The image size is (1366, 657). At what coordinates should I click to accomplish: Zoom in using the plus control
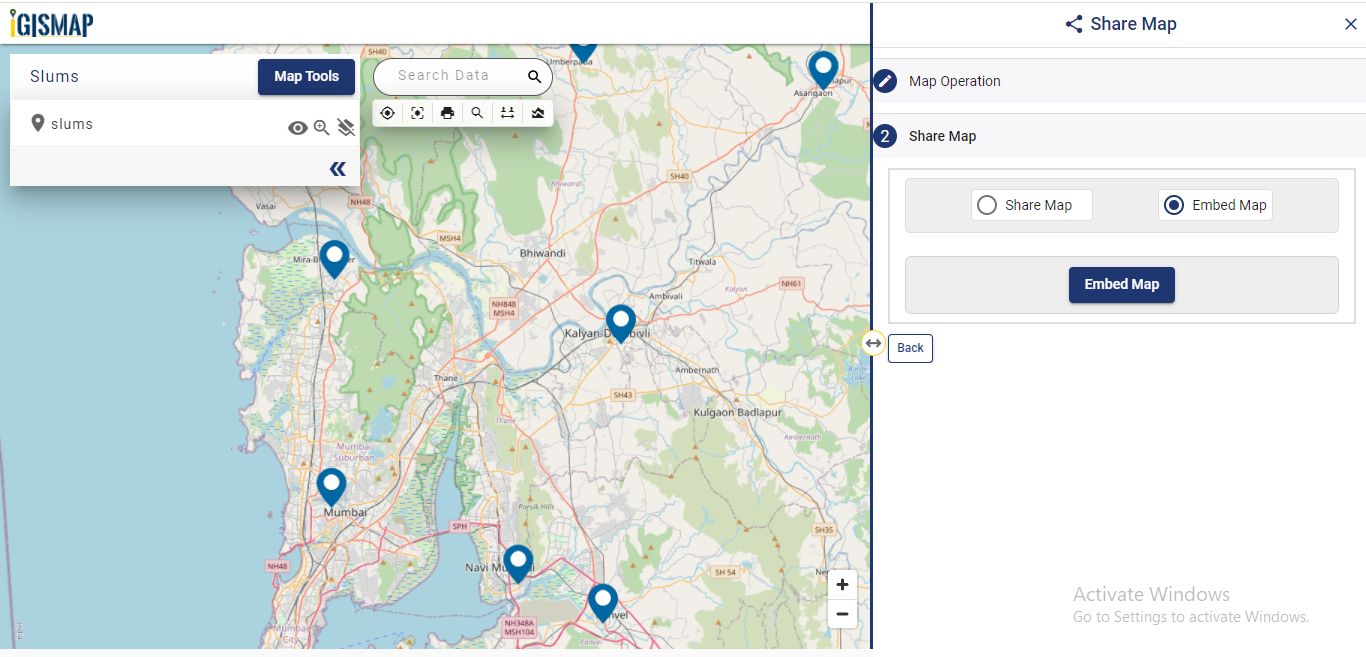pyautogui.click(x=842, y=584)
